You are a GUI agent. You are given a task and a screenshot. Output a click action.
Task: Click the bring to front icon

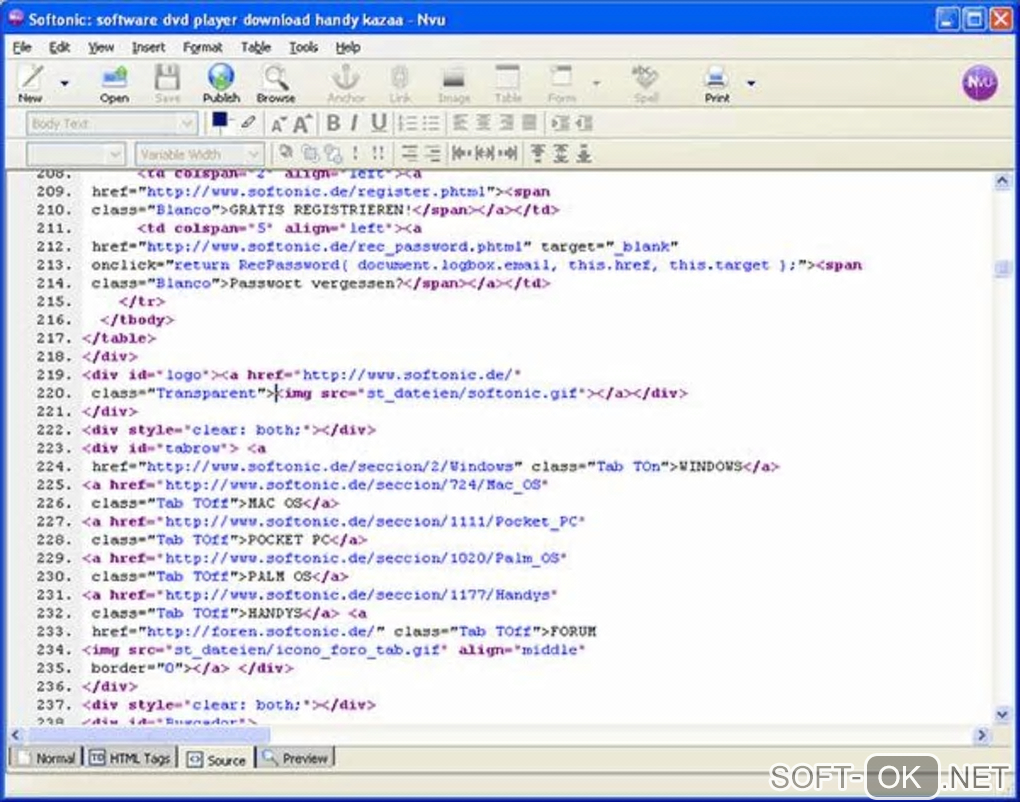[310, 154]
